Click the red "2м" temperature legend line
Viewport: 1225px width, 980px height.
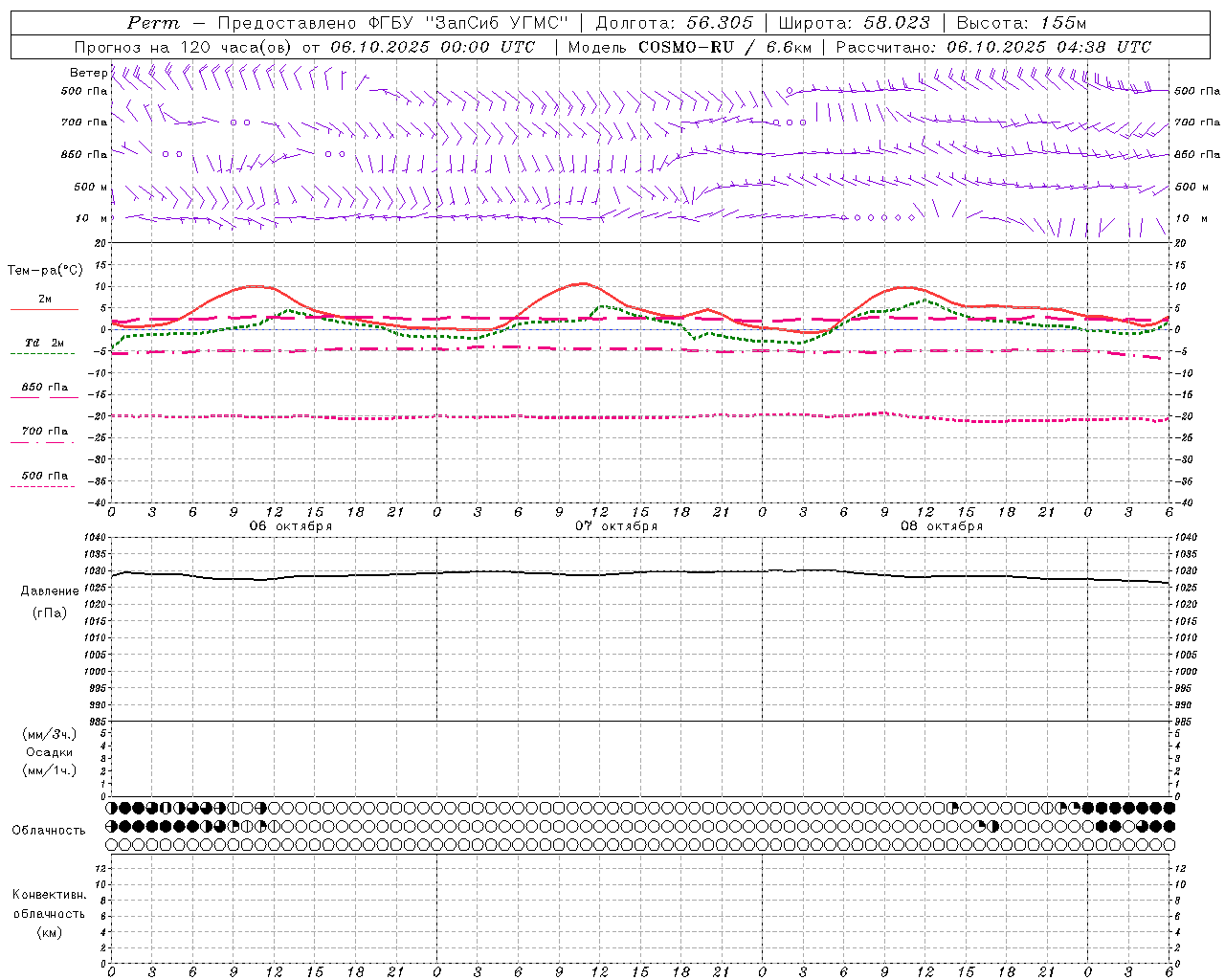pos(44,309)
